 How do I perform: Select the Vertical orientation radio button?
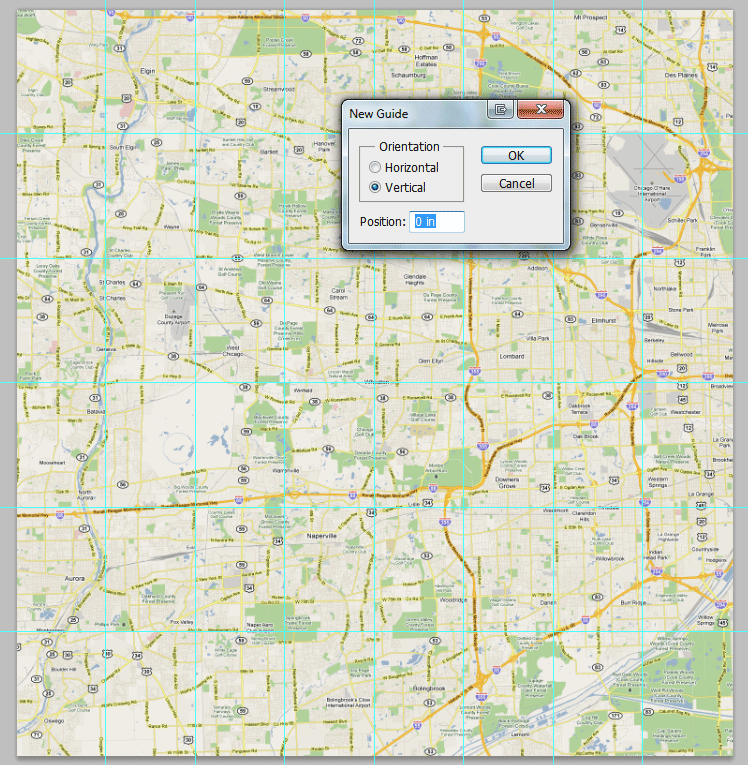(375, 187)
